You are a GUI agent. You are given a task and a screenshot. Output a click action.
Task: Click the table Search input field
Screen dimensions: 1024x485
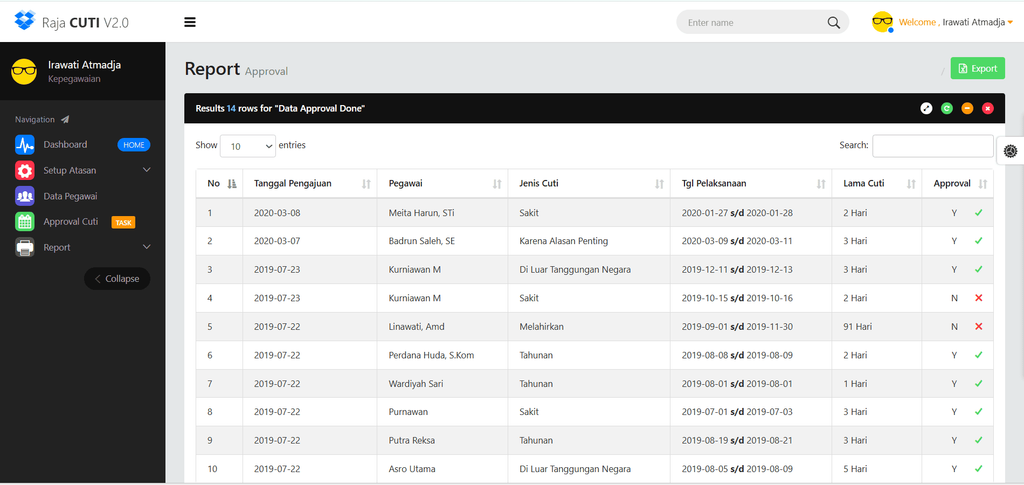pyautogui.click(x=933, y=146)
